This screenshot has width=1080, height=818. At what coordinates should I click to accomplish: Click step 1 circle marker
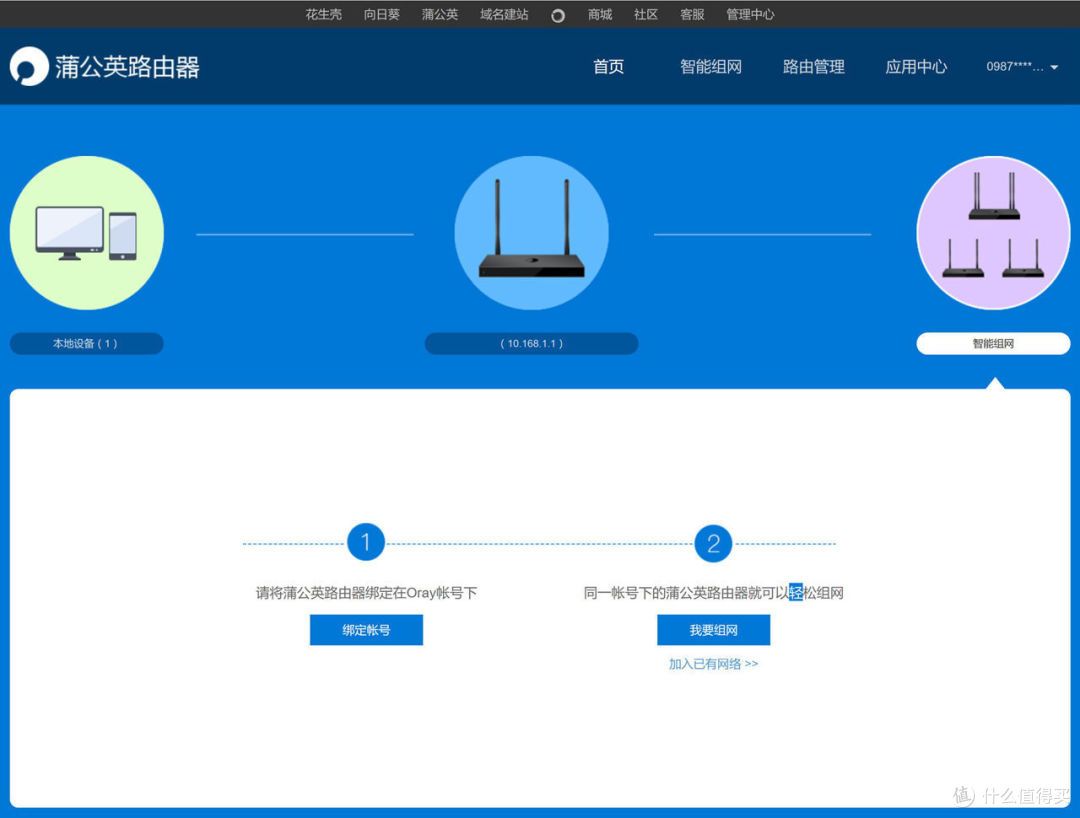click(x=366, y=543)
